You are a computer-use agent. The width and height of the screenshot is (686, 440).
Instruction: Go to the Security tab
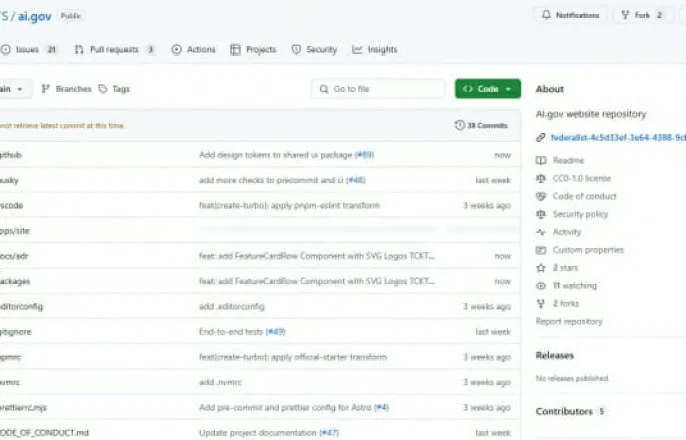point(315,49)
